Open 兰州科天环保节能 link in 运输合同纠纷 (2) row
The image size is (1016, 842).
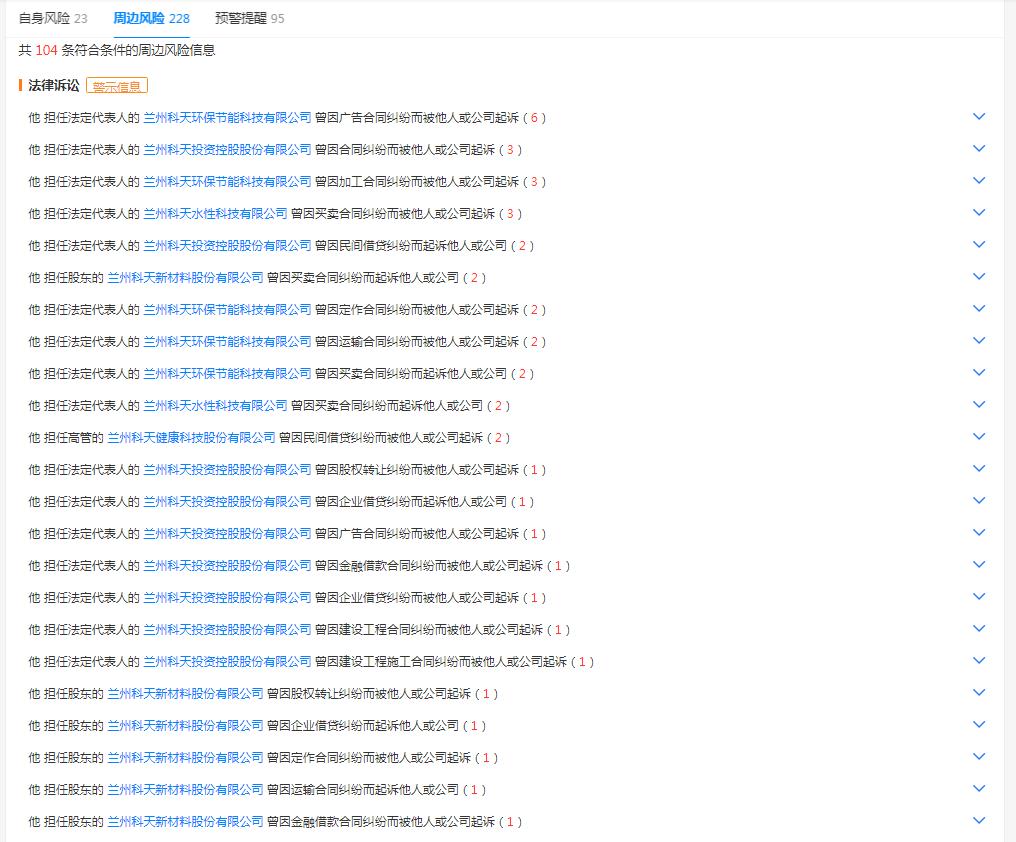point(227,342)
